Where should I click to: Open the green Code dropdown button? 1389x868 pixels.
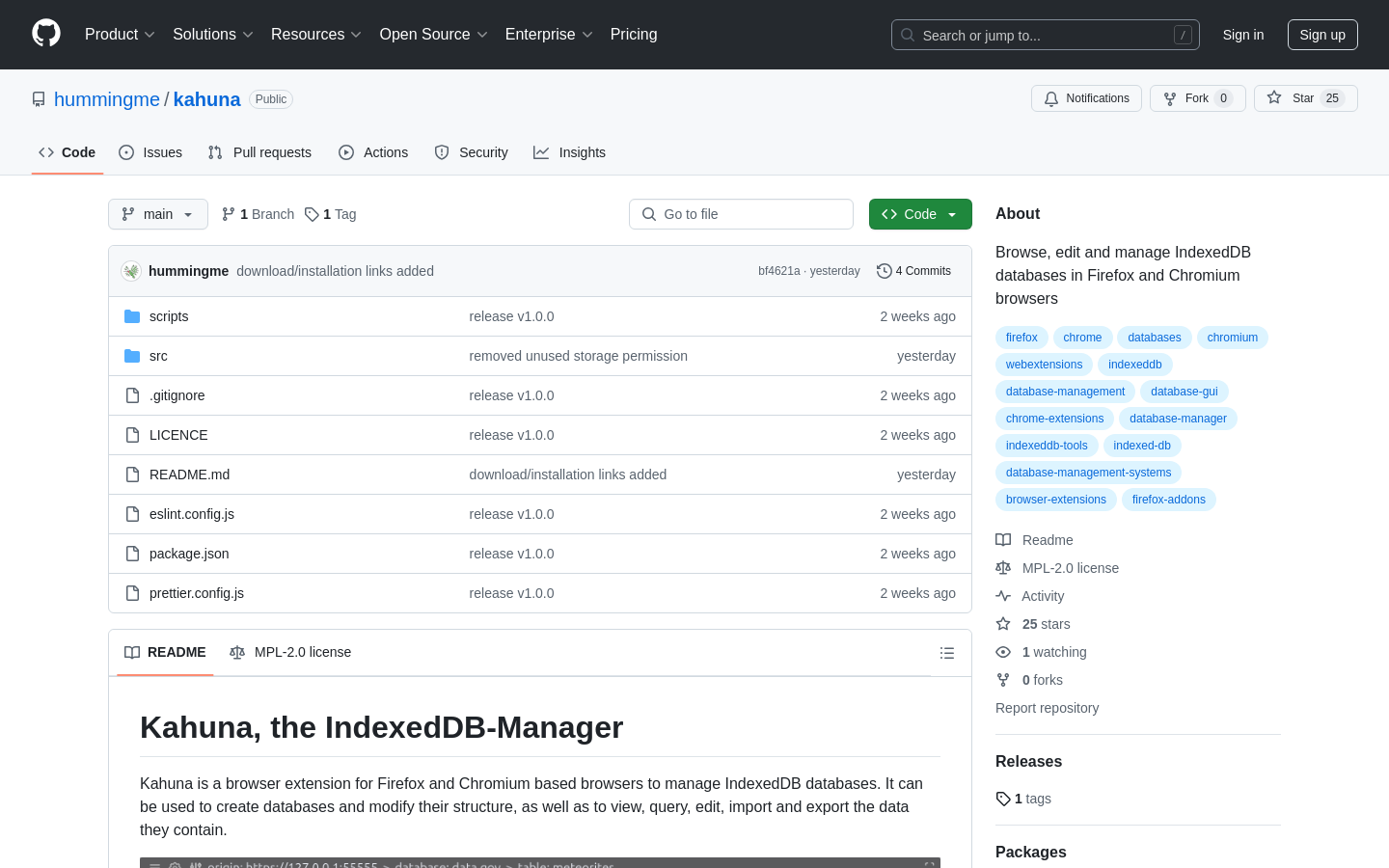click(920, 214)
